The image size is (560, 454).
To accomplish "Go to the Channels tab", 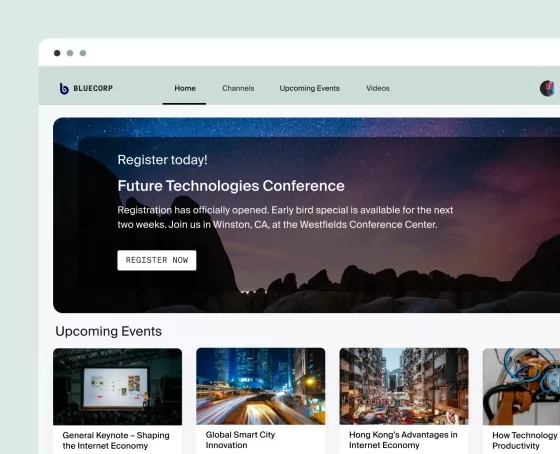I will [238, 88].
